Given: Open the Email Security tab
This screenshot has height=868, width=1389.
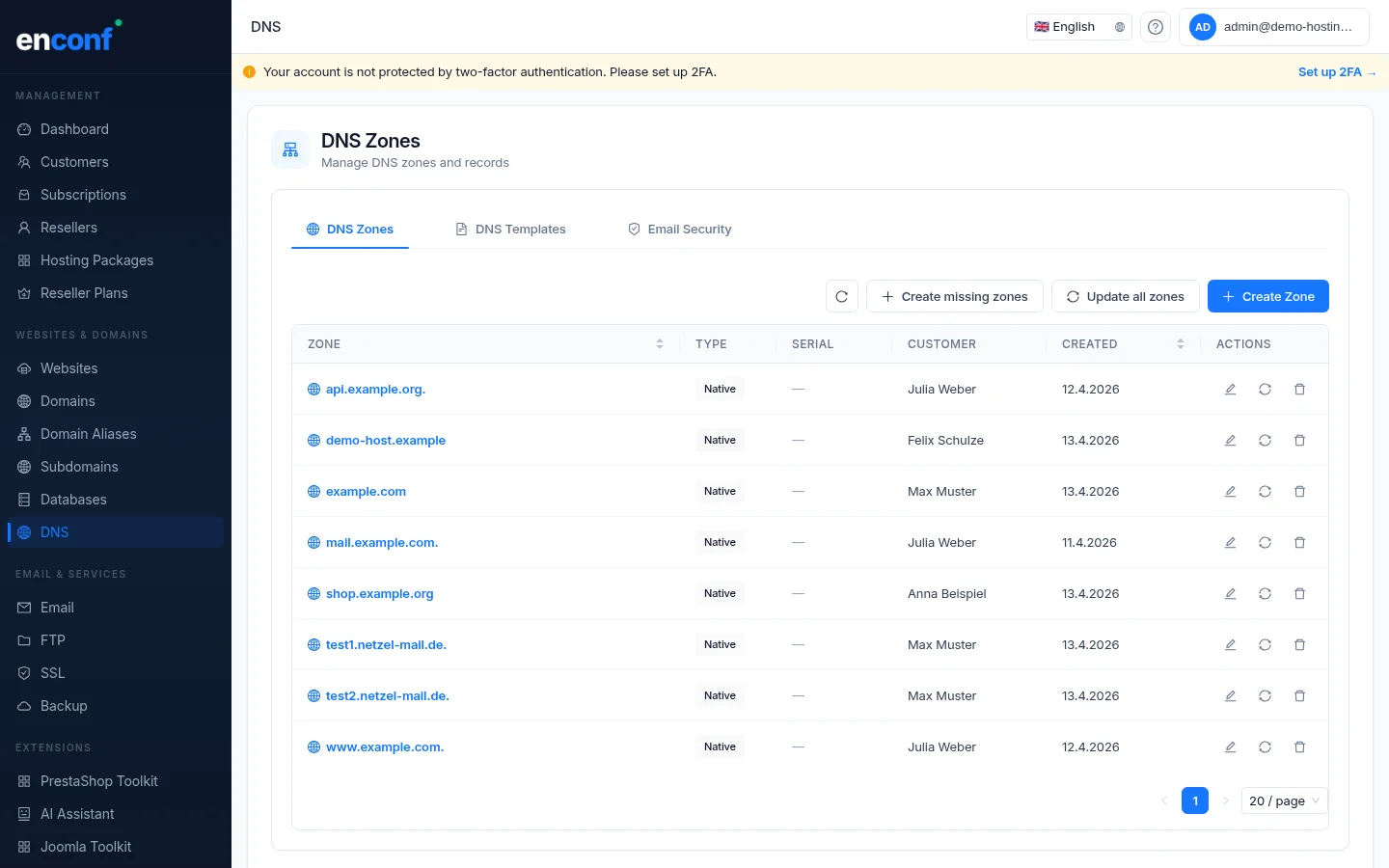Looking at the screenshot, I should point(690,229).
